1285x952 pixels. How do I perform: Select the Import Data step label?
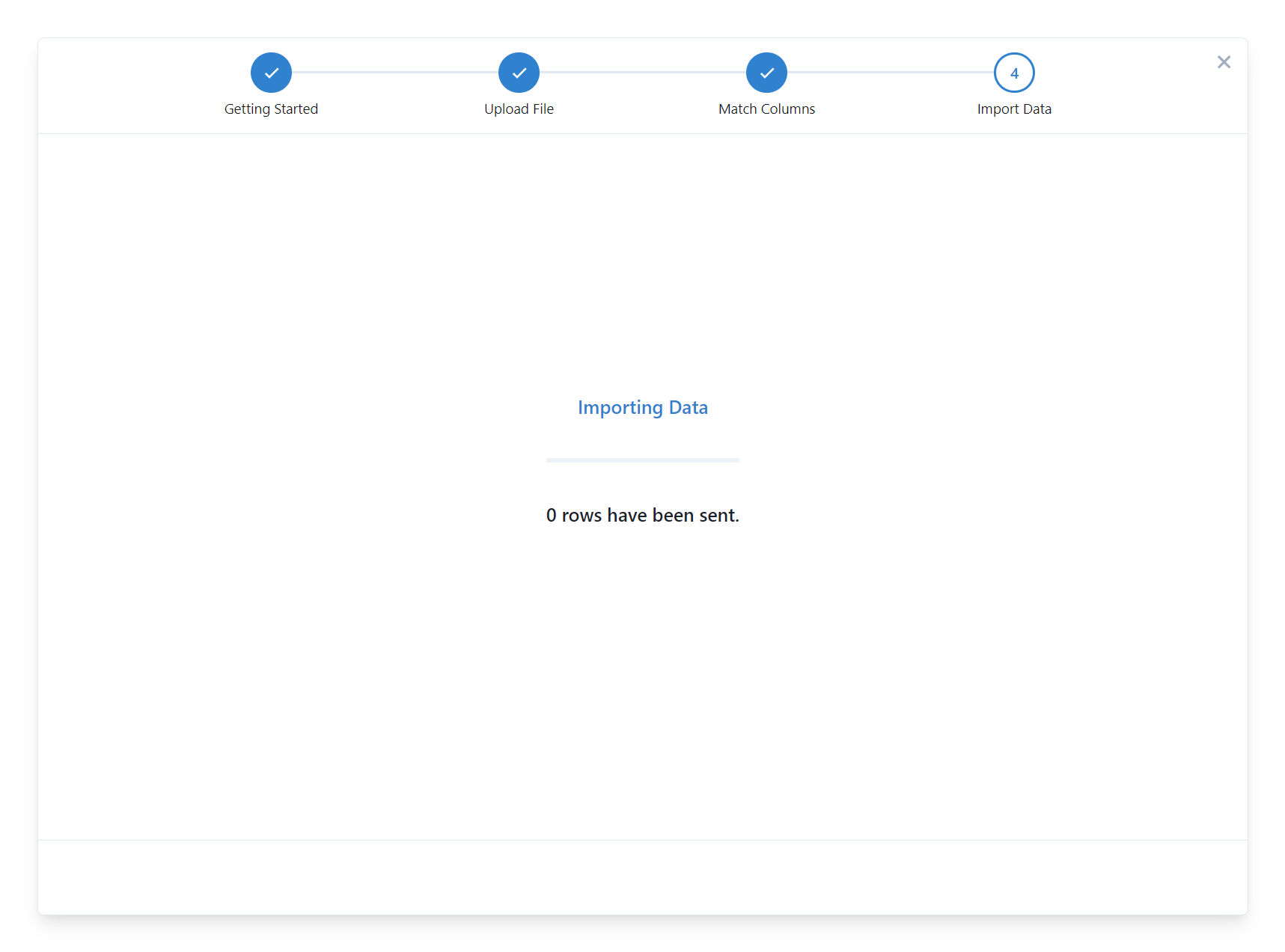[1014, 109]
